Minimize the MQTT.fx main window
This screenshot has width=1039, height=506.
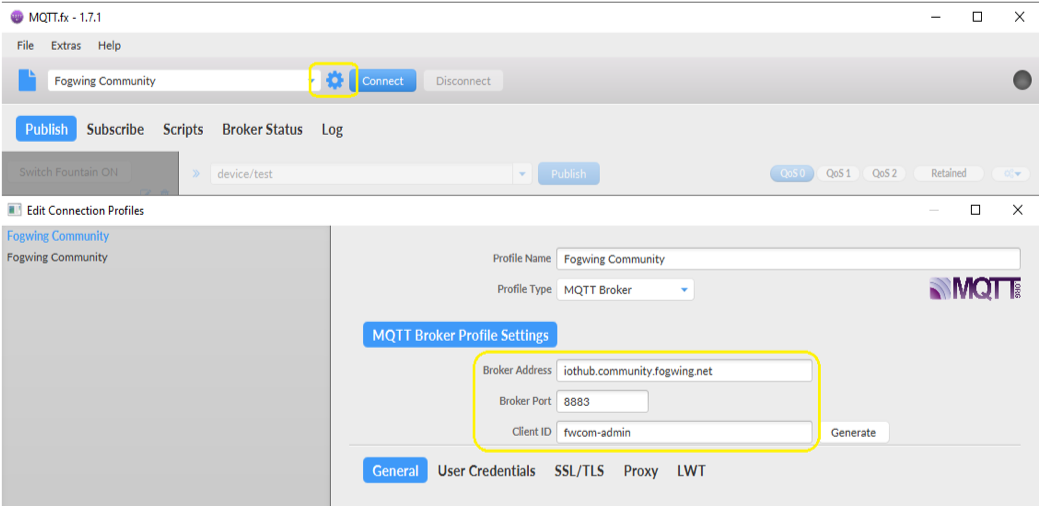(x=936, y=18)
